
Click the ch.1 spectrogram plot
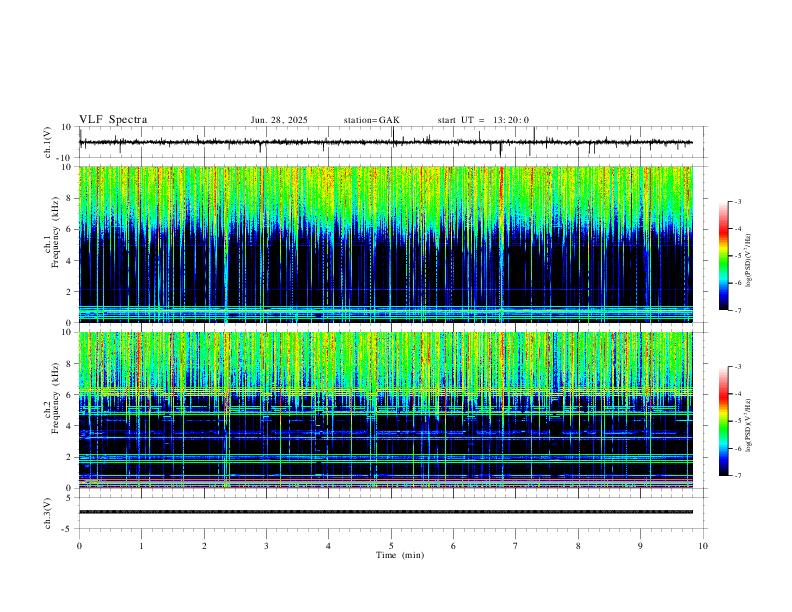385,244
